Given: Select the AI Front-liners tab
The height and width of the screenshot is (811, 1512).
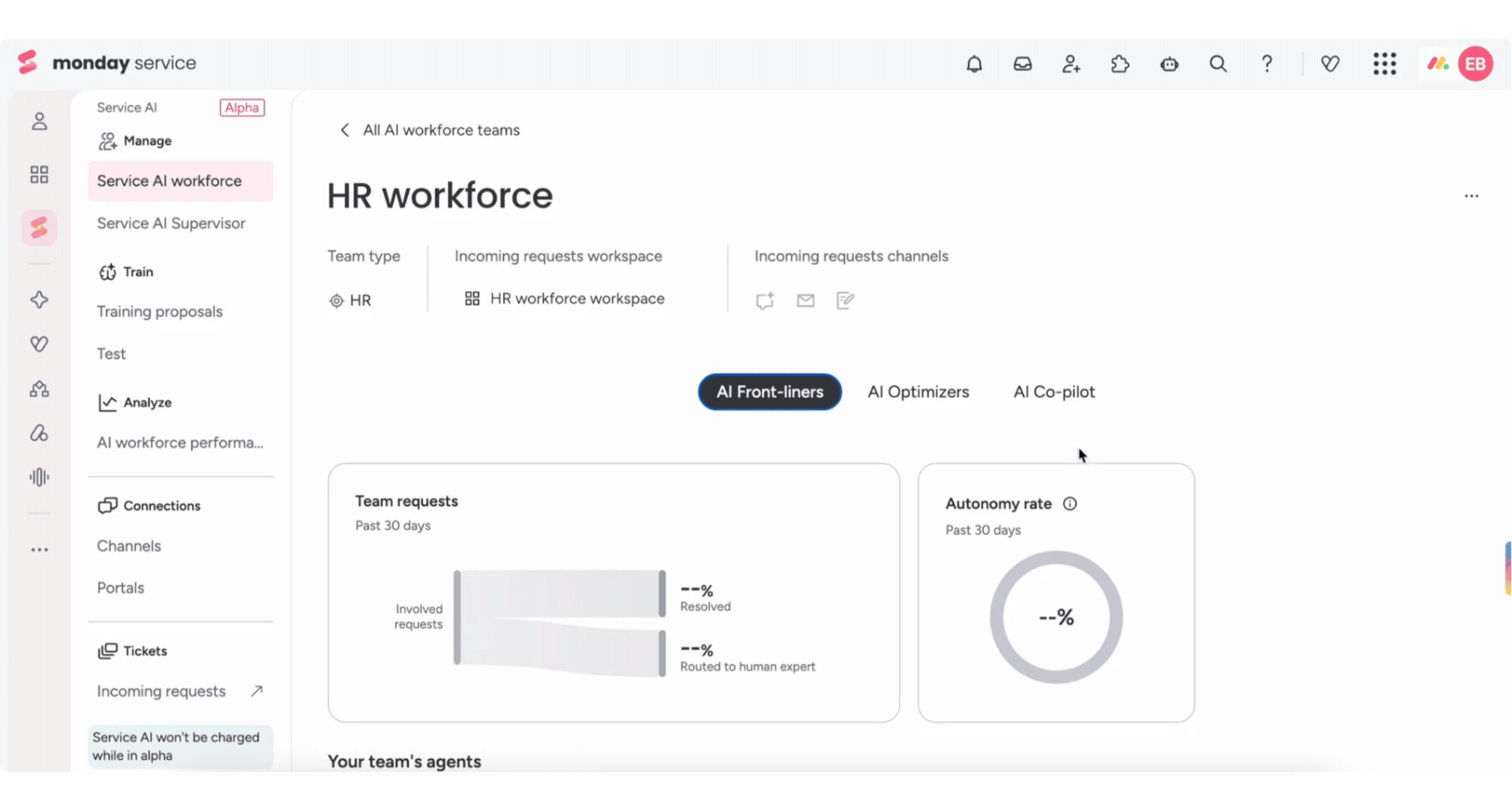Looking at the screenshot, I should pyautogui.click(x=770, y=391).
